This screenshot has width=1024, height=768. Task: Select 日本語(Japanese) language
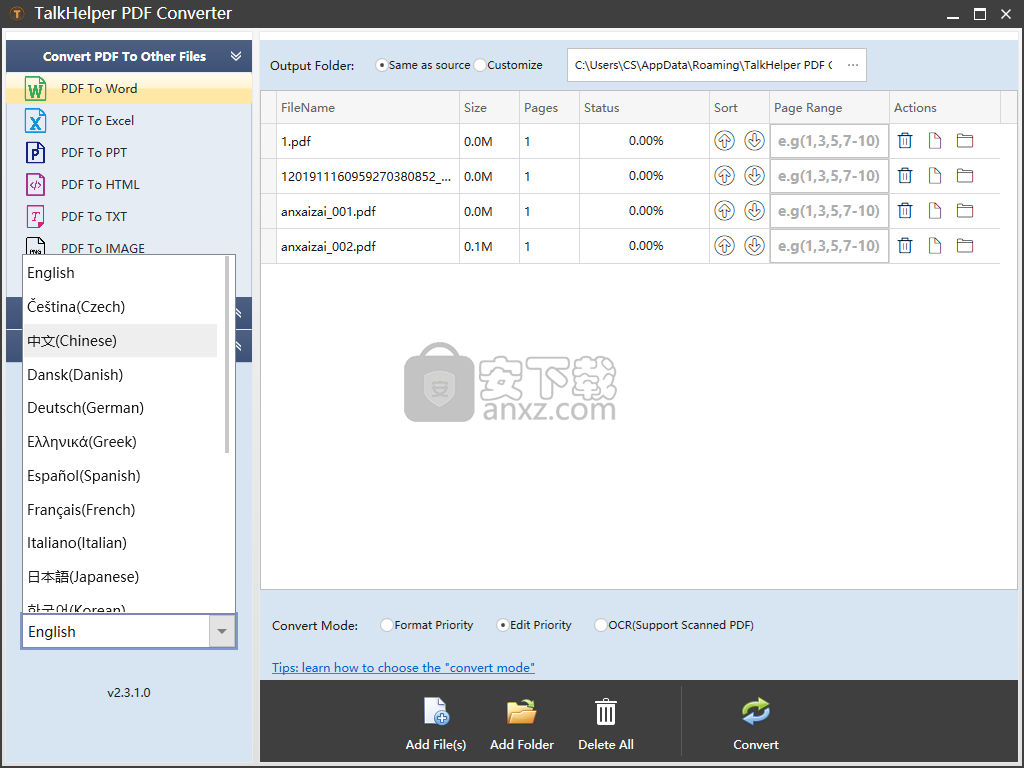click(x=120, y=577)
